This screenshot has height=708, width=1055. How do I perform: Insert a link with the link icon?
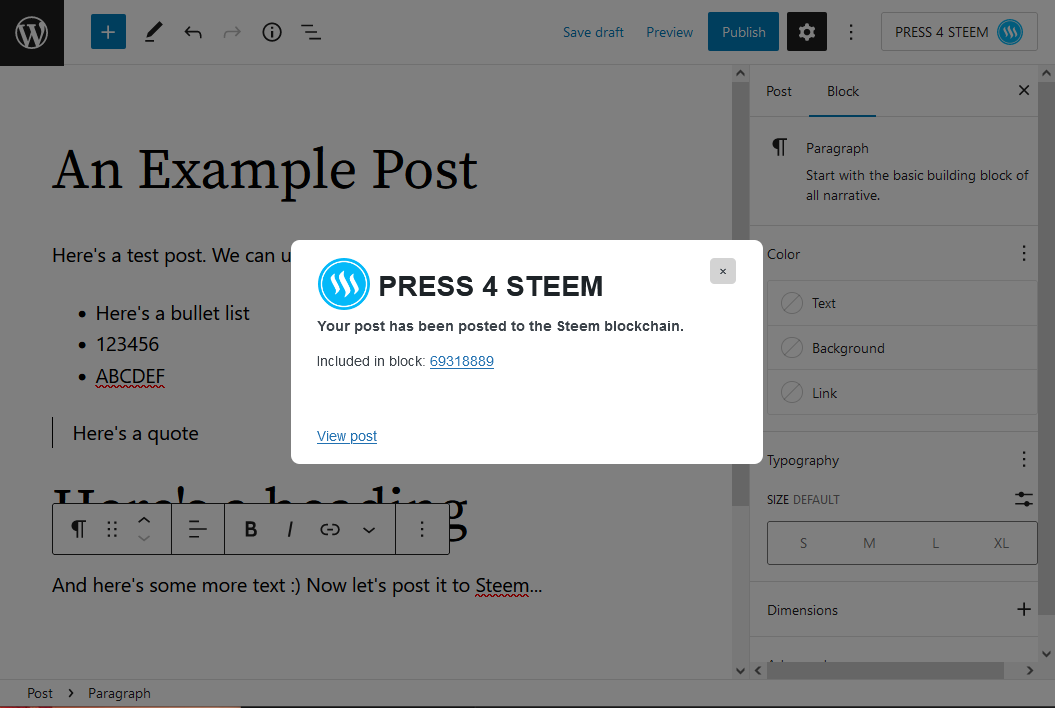point(330,530)
